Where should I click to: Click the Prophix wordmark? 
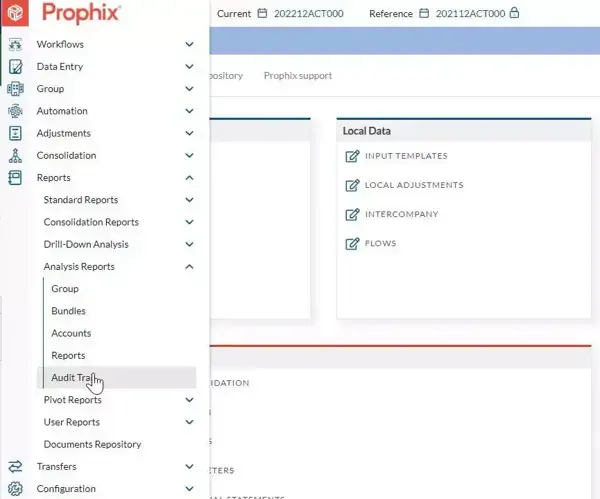coord(82,13)
